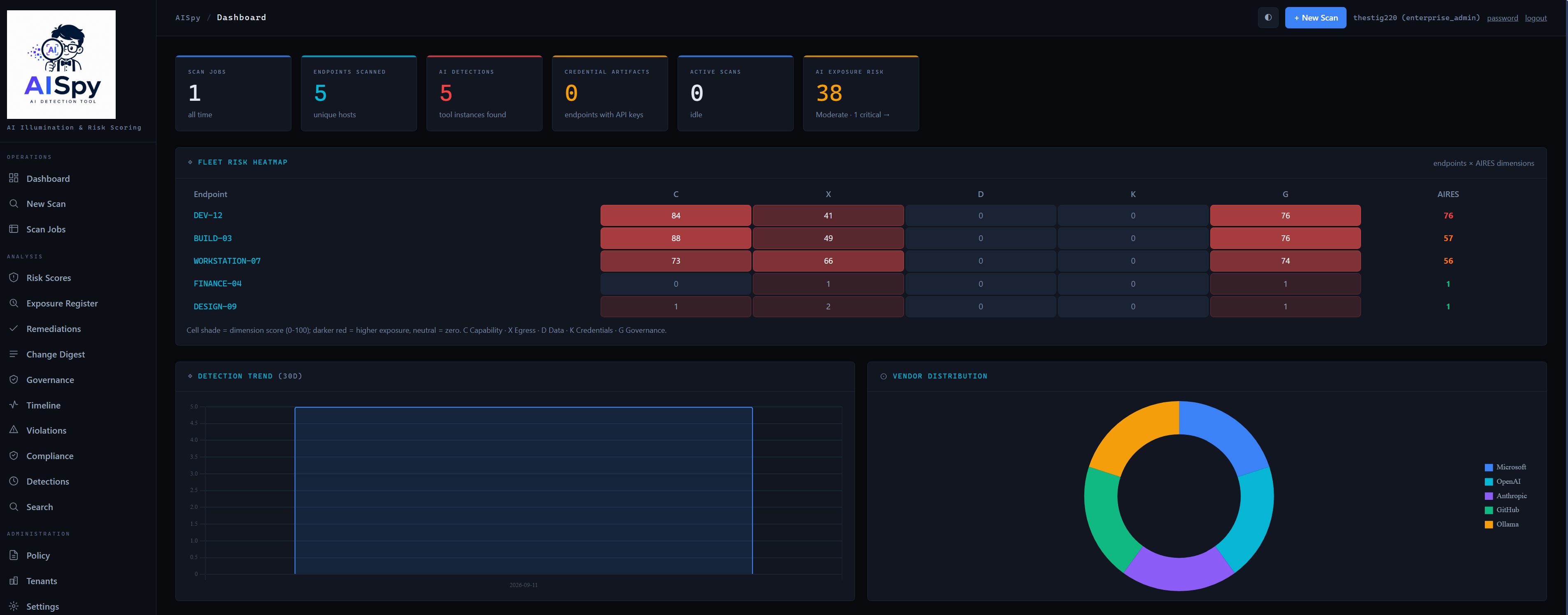
Task: Click the Ollama orange legend swatch
Action: 1488,524
